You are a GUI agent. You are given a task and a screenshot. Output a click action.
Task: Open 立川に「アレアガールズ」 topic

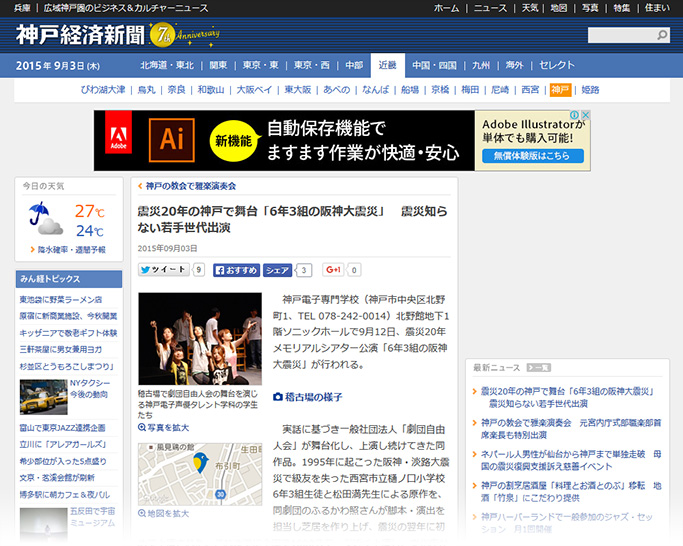[x=63, y=444]
